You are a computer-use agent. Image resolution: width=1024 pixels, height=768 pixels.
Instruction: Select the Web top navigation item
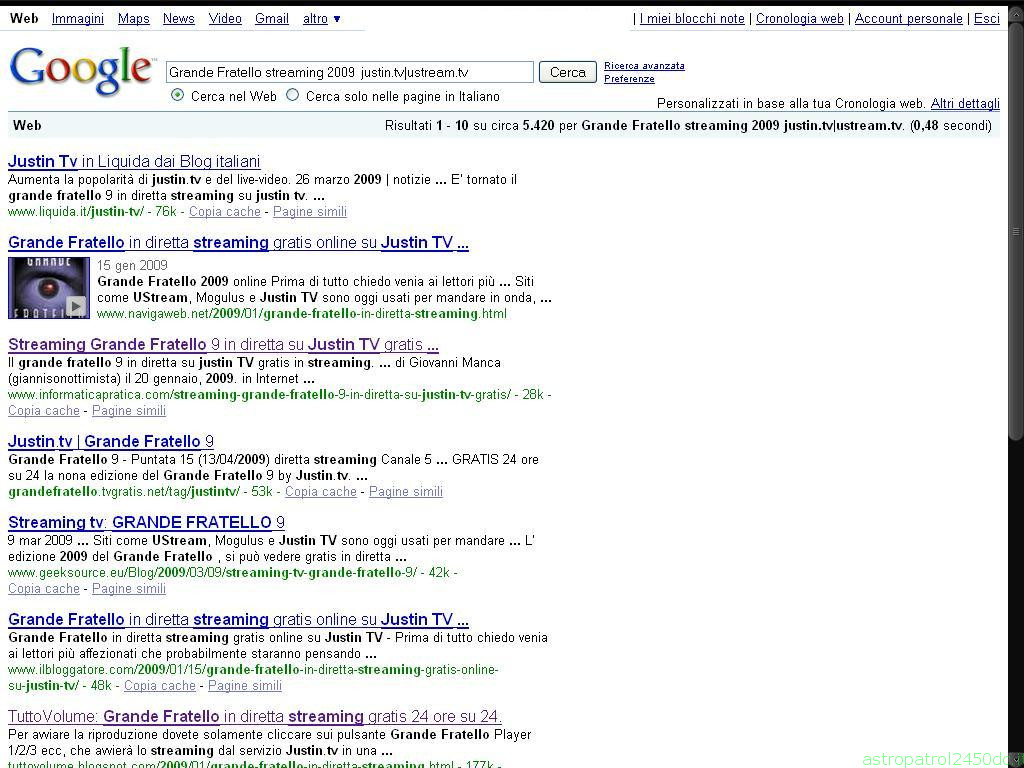tap(24, 19)
